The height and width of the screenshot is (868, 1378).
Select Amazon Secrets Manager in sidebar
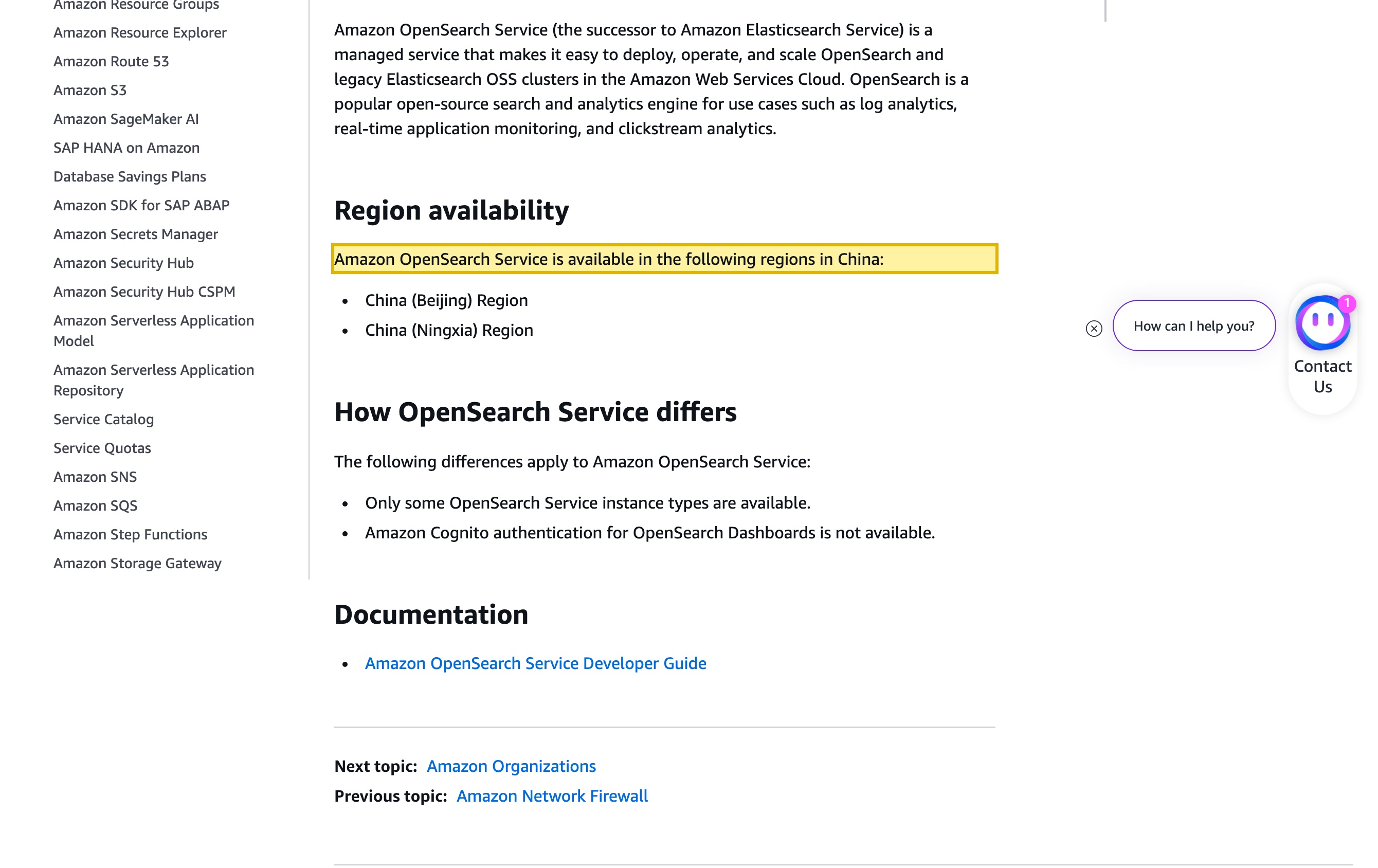136,234
